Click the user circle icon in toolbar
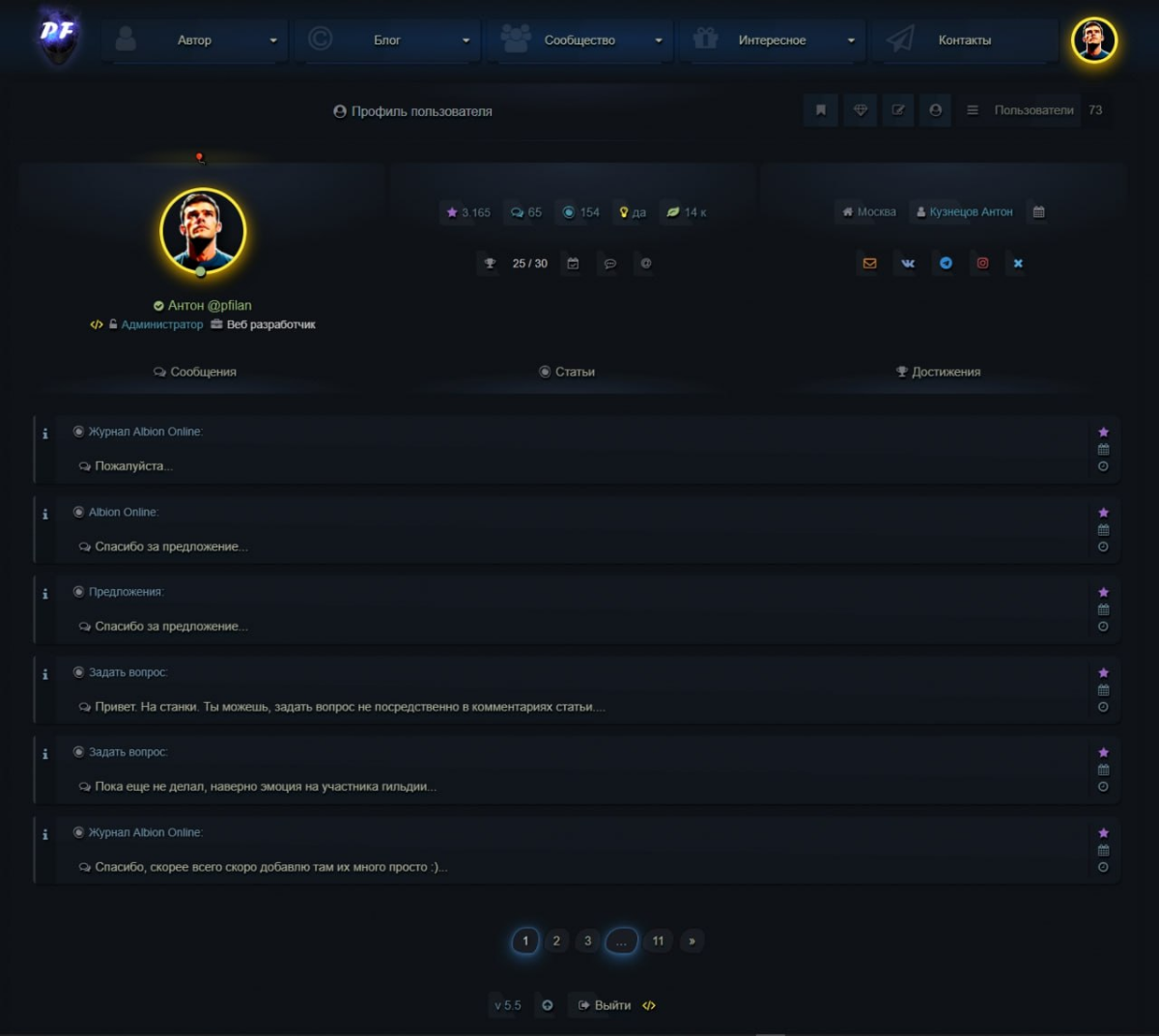1159x1036 pixels. pyautogui.click(x=936, y=110)
